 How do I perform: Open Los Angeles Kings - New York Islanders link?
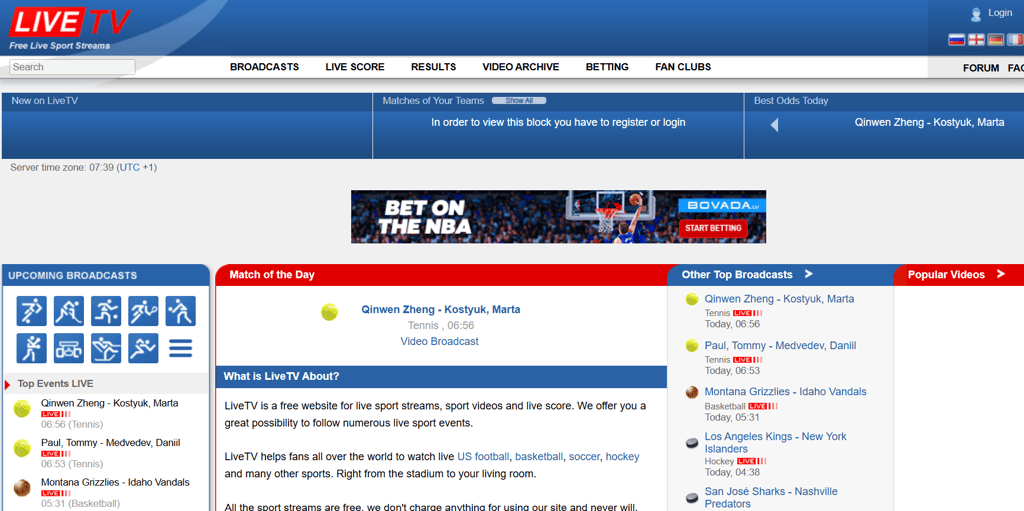point(775,443)
